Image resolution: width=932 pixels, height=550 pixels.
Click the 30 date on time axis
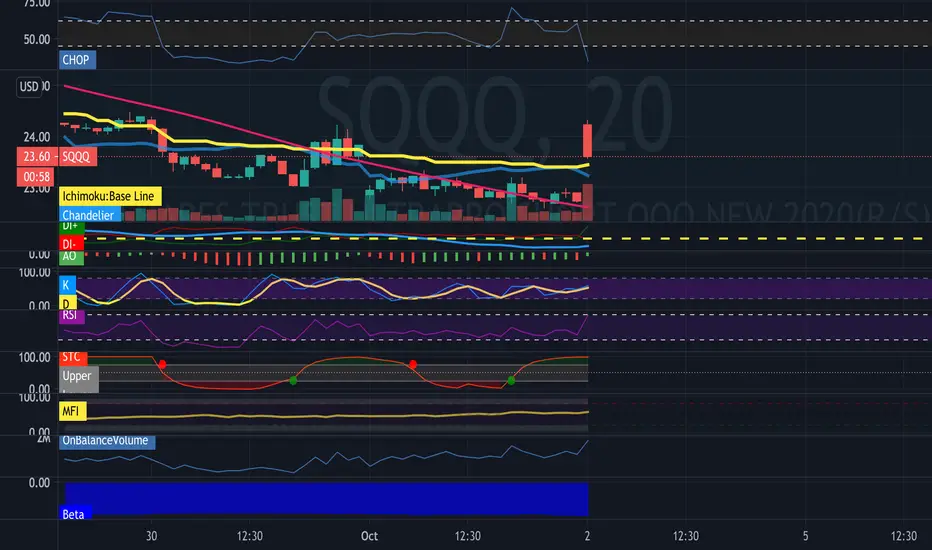[152, 536]
